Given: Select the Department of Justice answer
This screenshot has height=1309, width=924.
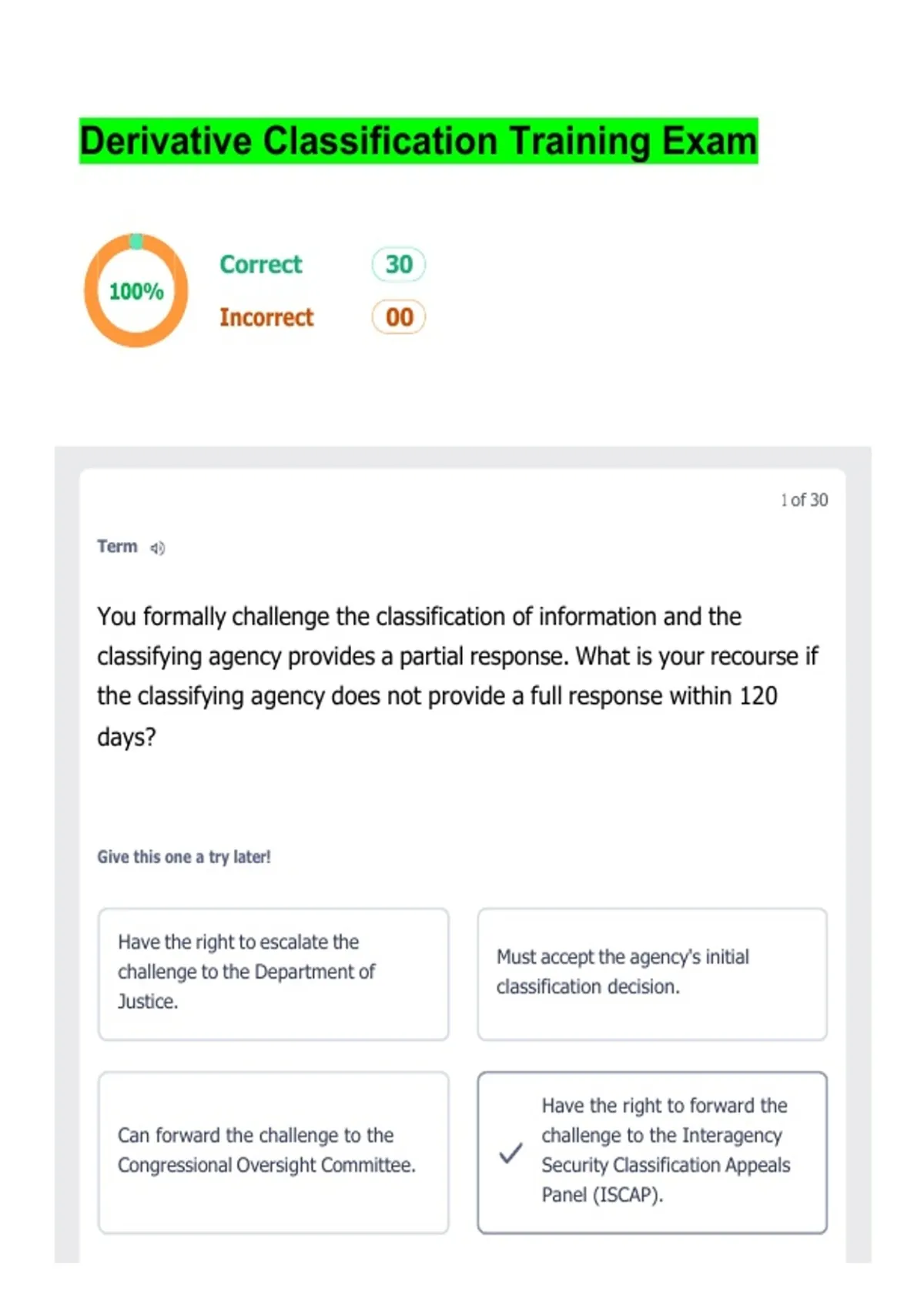Looking at the screenshot, I should pos(273,974).
